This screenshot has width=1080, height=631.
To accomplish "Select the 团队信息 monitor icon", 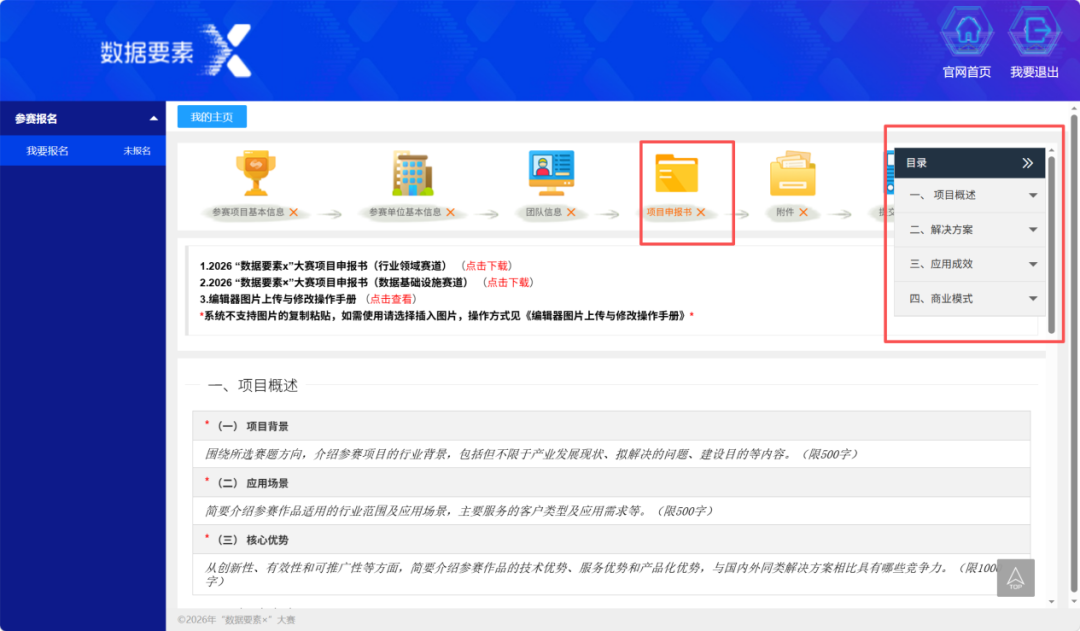I will point(551,173).
